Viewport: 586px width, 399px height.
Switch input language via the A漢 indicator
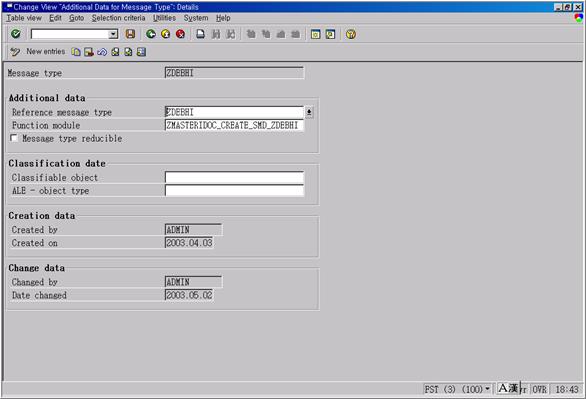(x=509, y=388)
